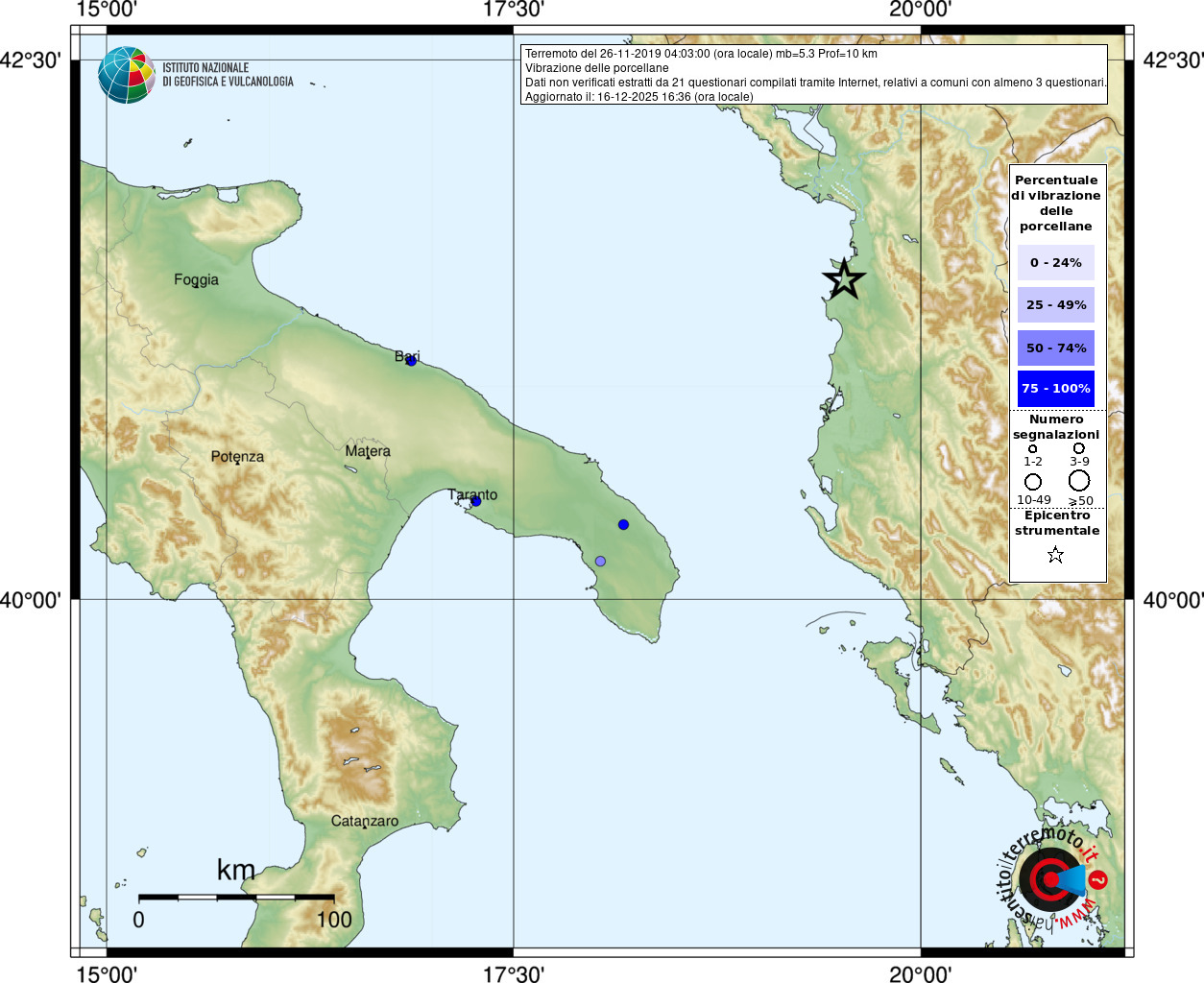The width and height of the screenshot is (1204, 983).
Task: Click the km scale bar
Action: point(236,898)
